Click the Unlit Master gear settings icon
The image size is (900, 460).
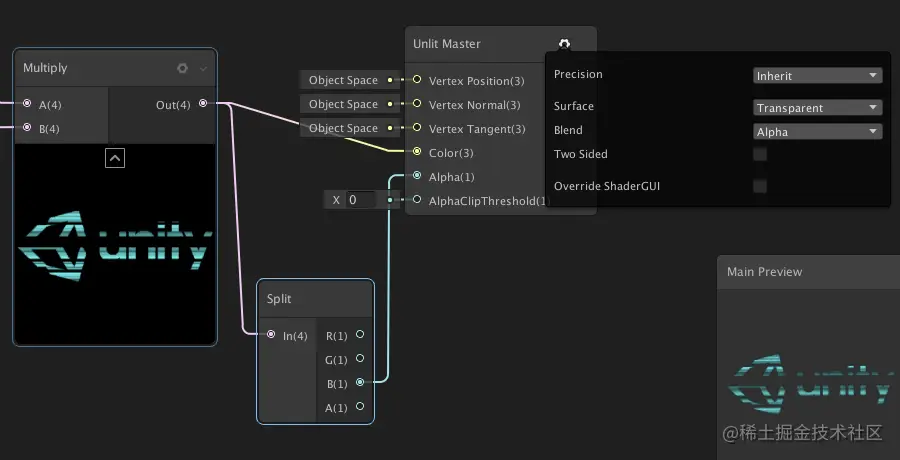pyautogui.click(x=564, y=44)
